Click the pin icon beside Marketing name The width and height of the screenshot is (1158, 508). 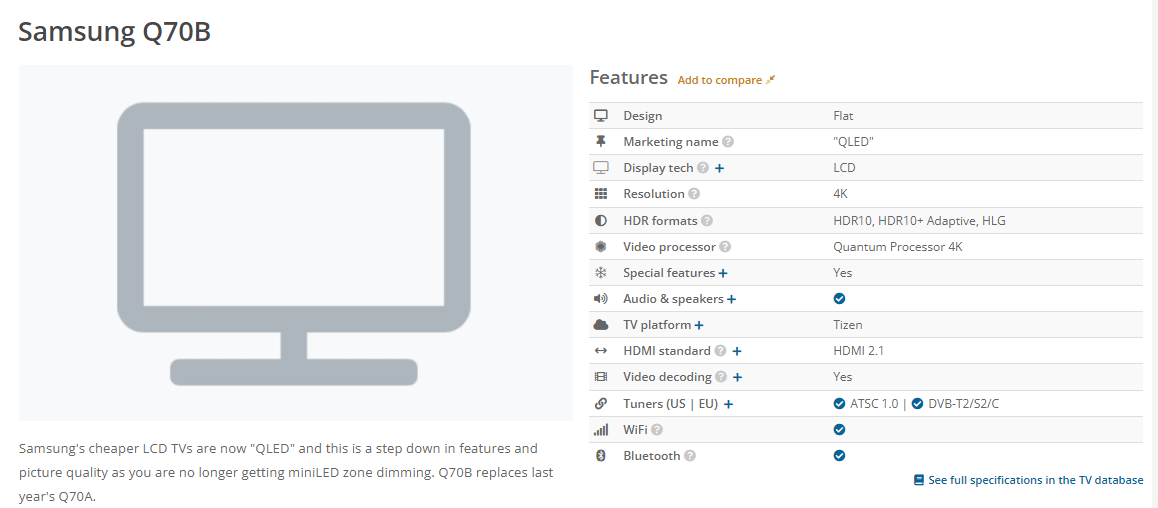[600, 142]
